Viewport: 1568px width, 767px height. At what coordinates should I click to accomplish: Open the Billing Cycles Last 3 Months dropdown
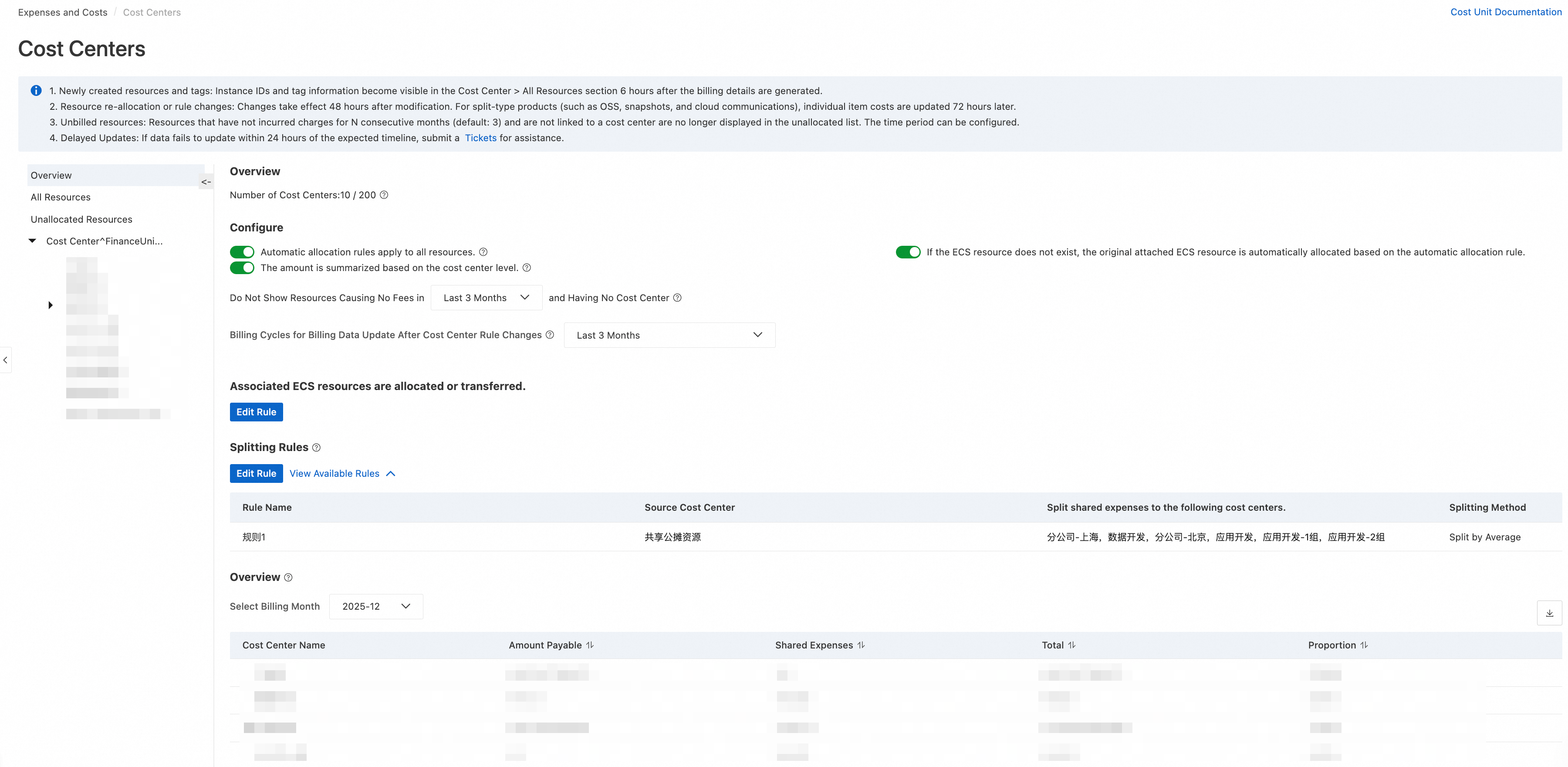669,336
